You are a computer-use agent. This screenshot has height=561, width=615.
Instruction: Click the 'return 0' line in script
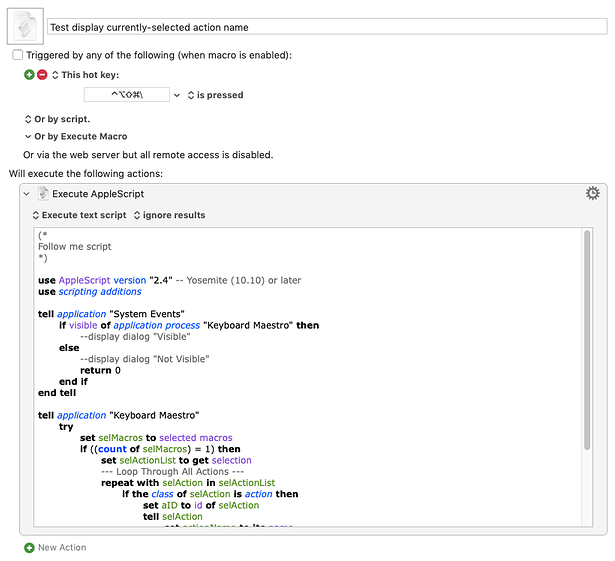click(100, 370)
